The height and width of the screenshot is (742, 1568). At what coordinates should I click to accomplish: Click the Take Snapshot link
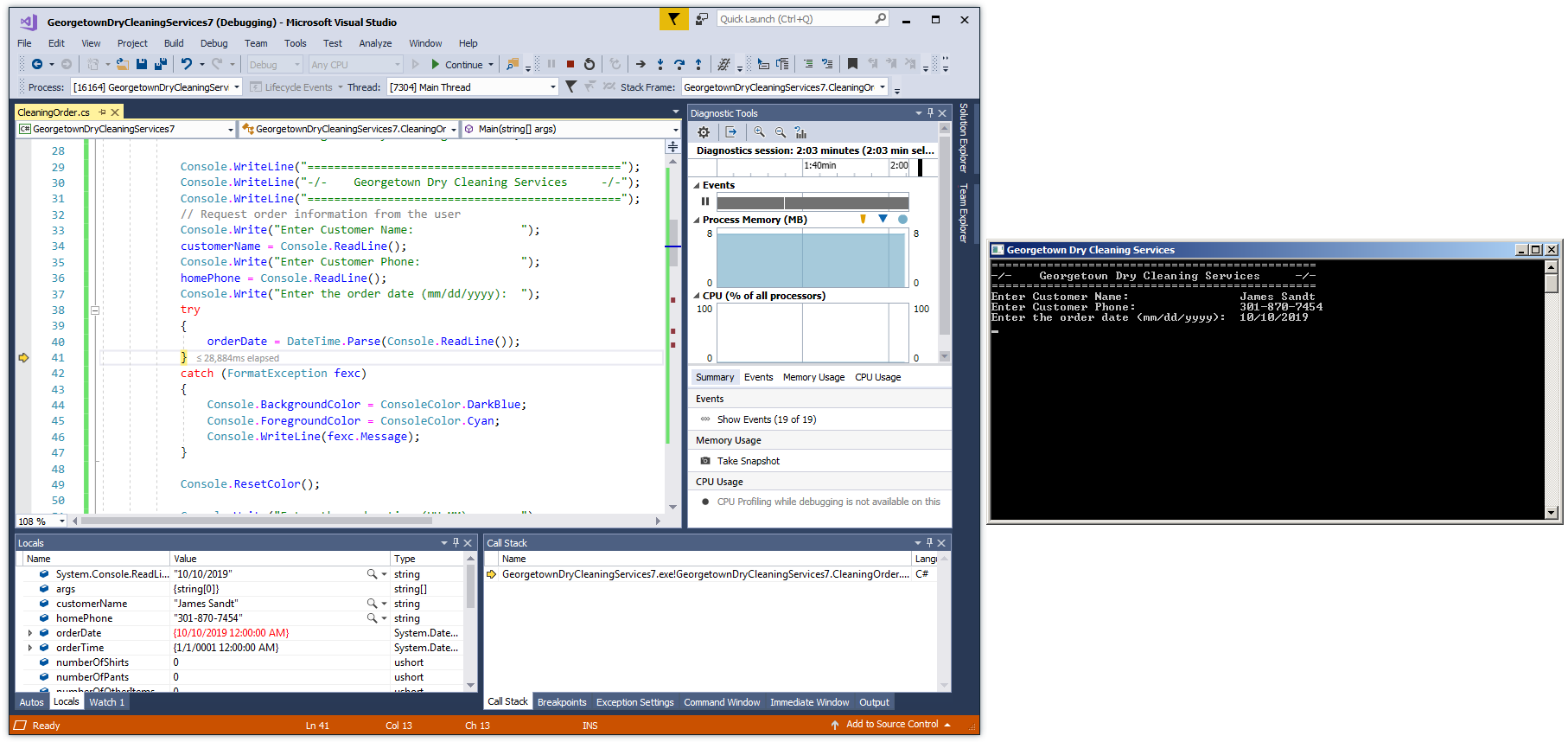[x=749, y=461]
